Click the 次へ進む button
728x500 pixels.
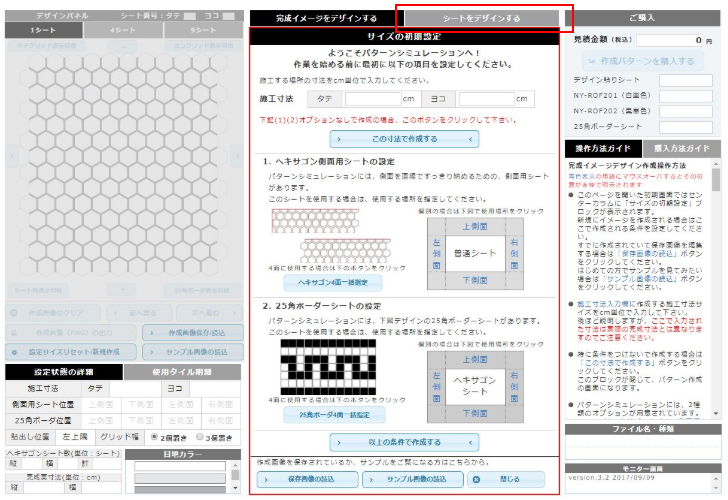[x=210, y=313]
